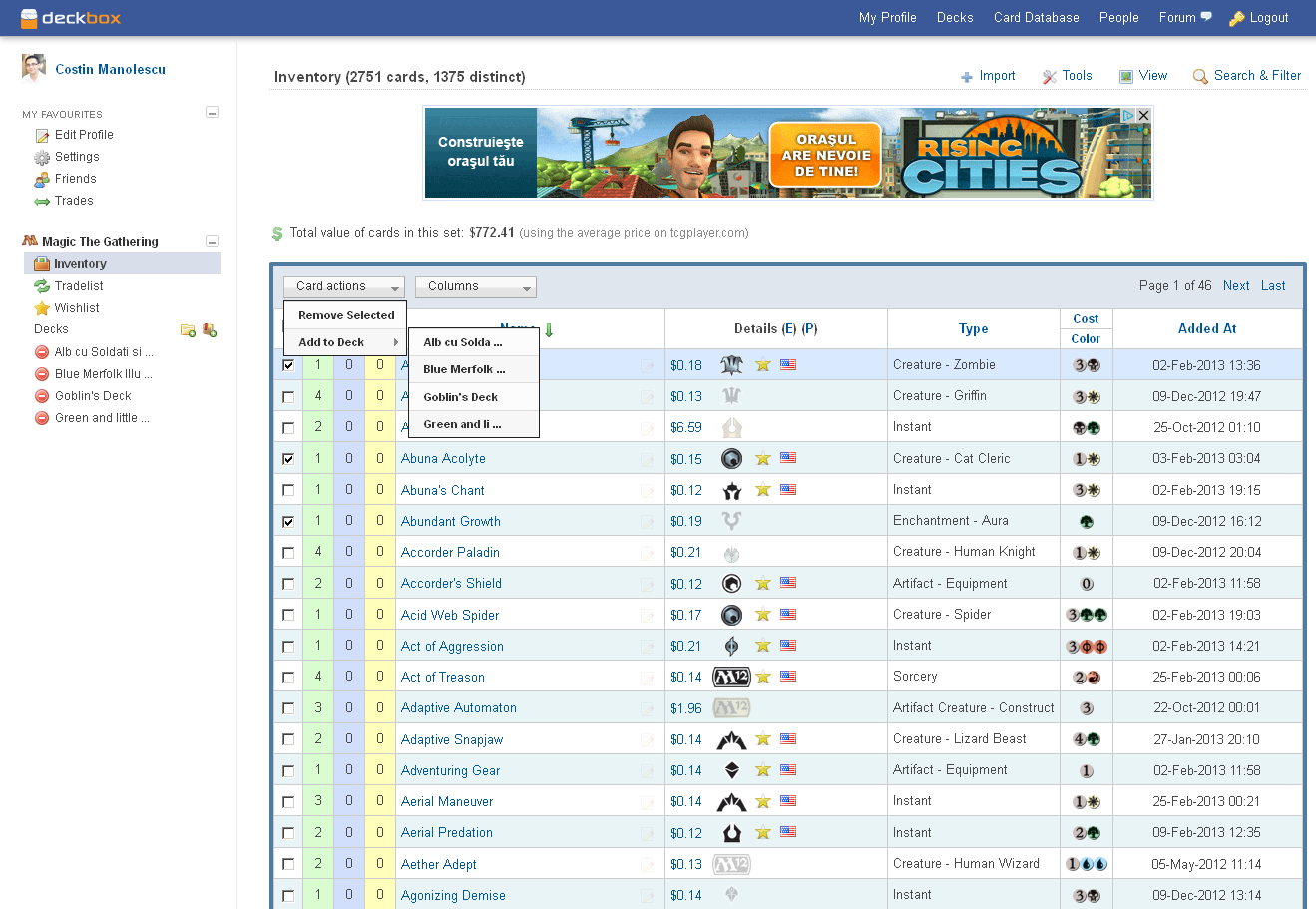Check the Act of Aggression row checkbox
The image size is (1316, 909).
click(x=288, y=646)
